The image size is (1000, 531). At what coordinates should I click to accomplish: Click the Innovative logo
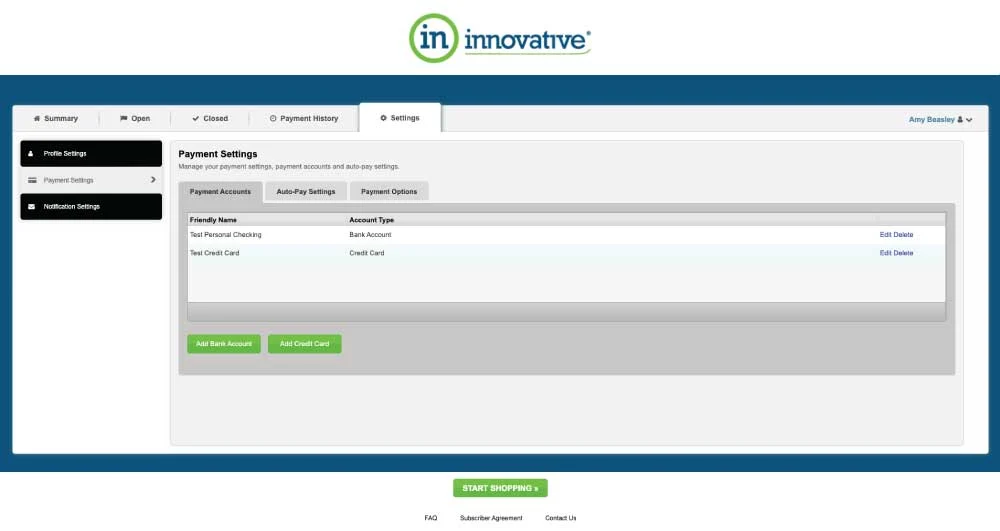tap(499, 38)
